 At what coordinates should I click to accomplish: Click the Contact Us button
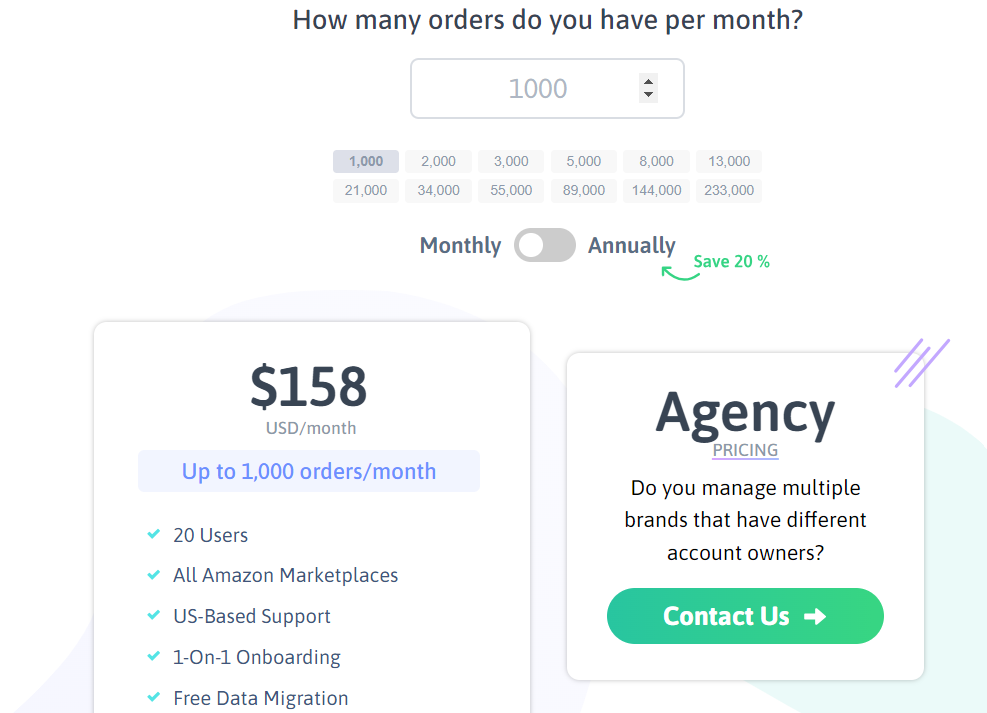pos(745,616)
